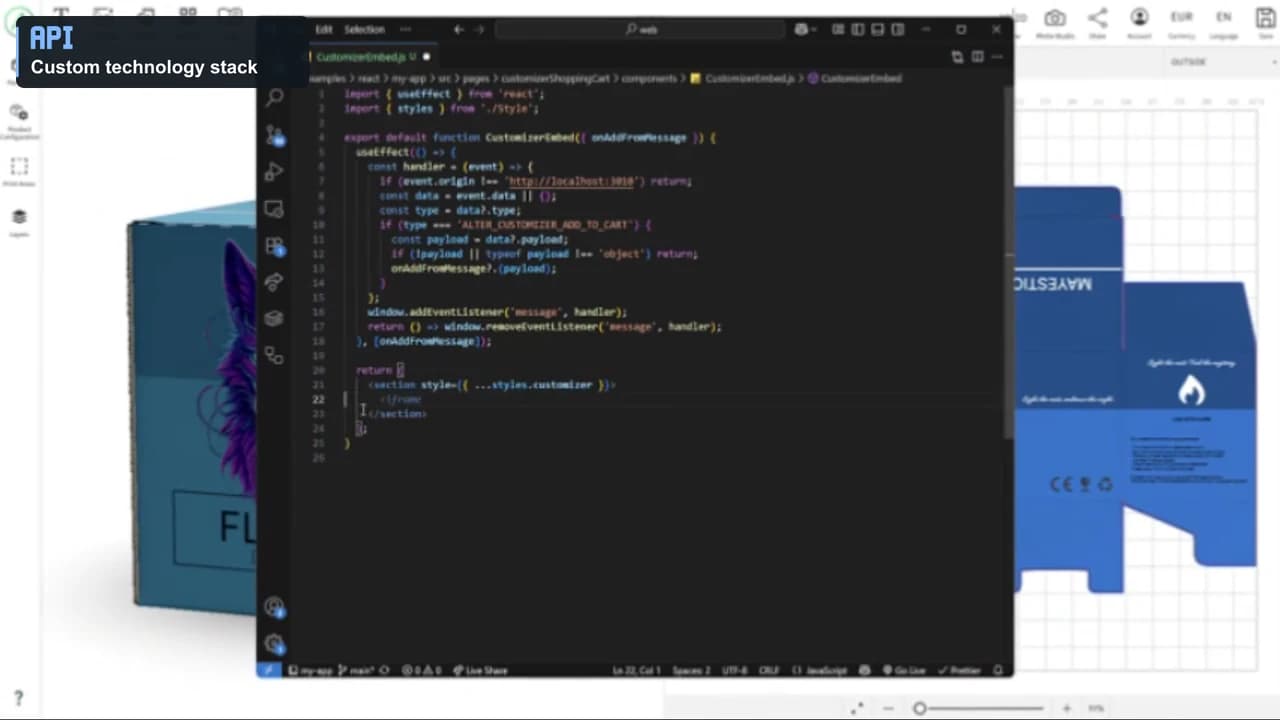Open the Selection menu
Screen dimensions: 1280x720
tap(364, 29)
